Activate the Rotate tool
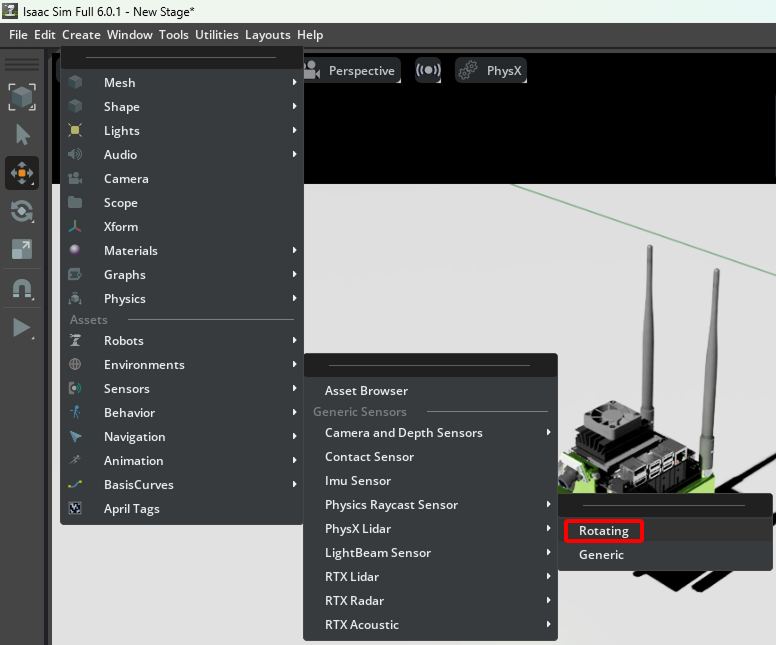The image size is (776, 645). click(22, 211)
